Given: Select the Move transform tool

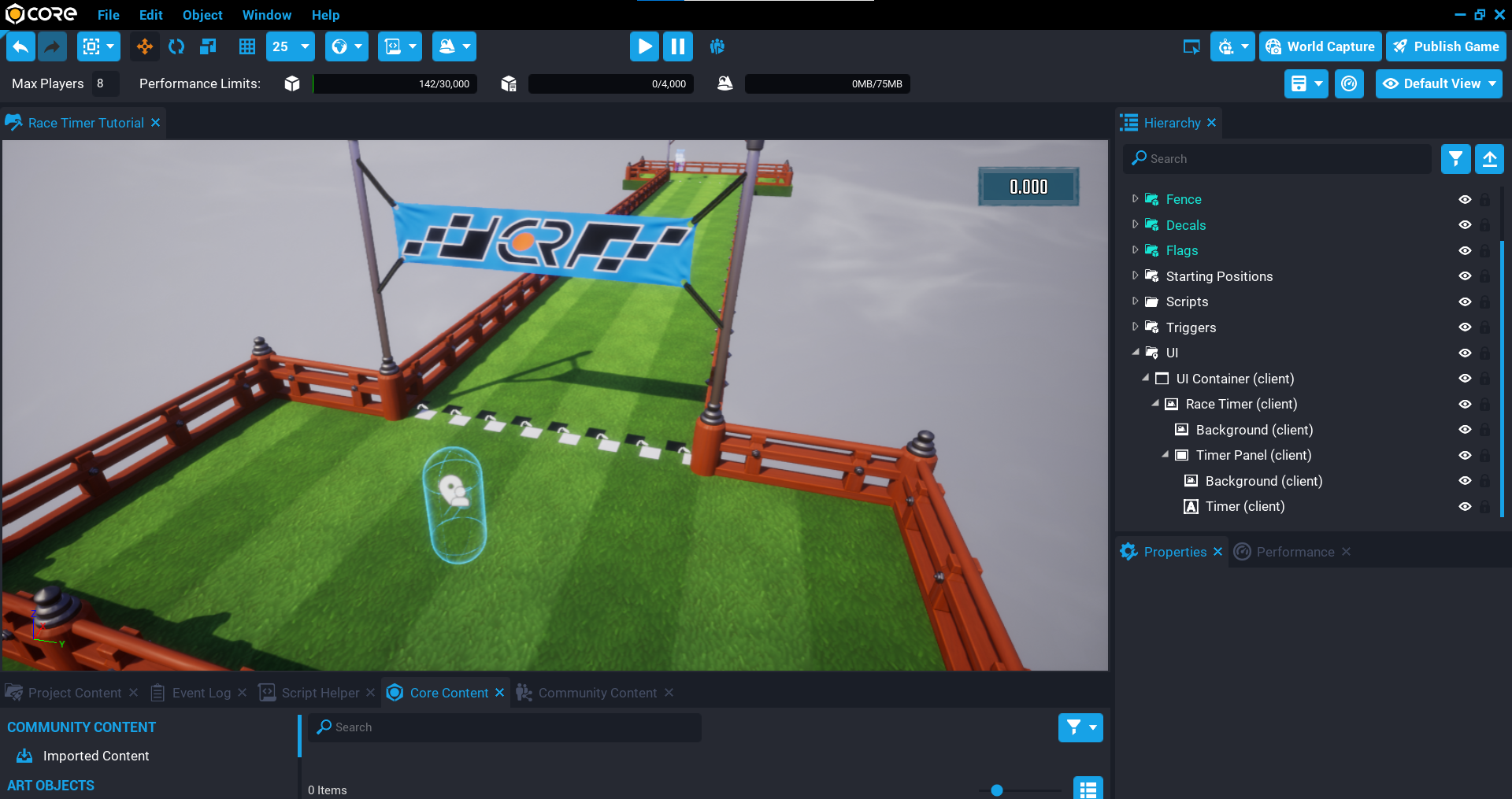Looking at the screenshot, I should pos(145,46).
